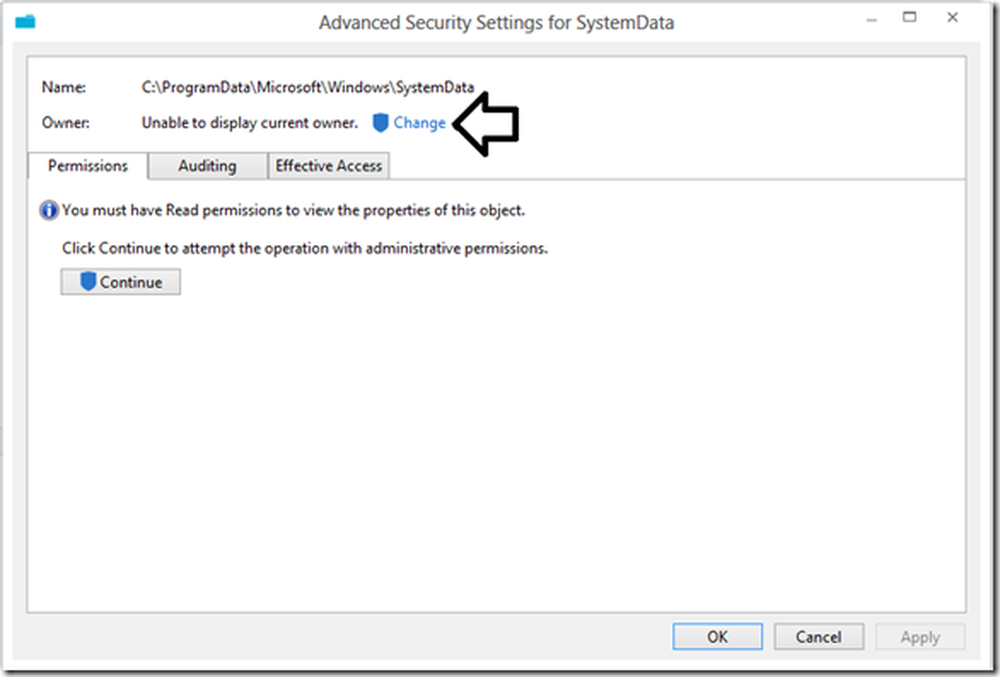Cancel the Advanced Security Settings dialog
This screenshot has width=1000, height=677.
(819, 637)
